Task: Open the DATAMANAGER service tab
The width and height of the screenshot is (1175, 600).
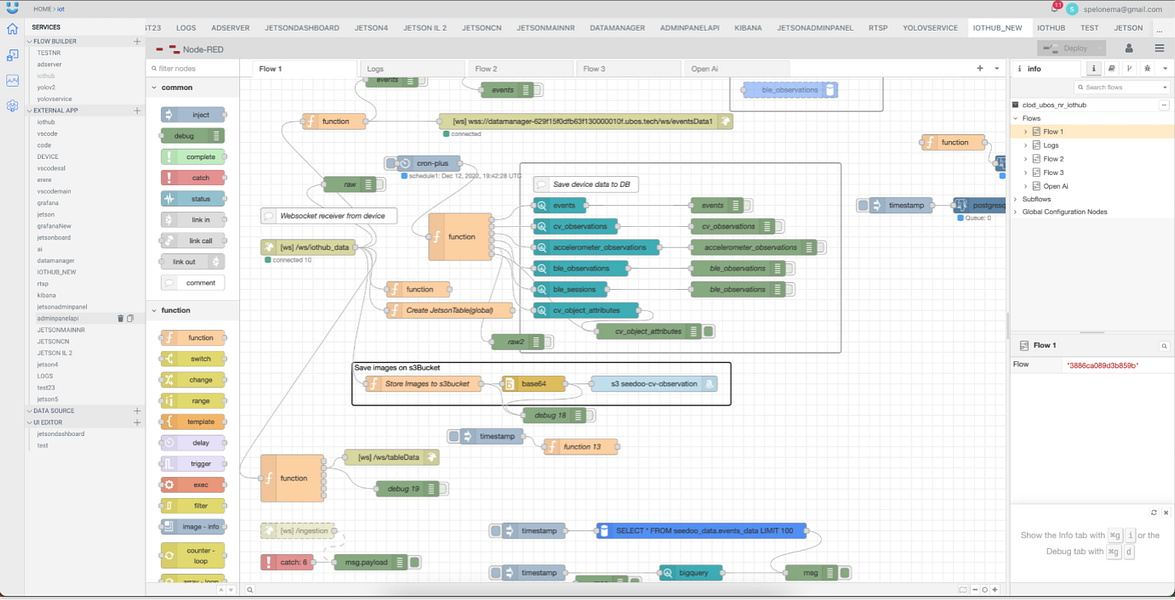Action: (x=617, y=28)
